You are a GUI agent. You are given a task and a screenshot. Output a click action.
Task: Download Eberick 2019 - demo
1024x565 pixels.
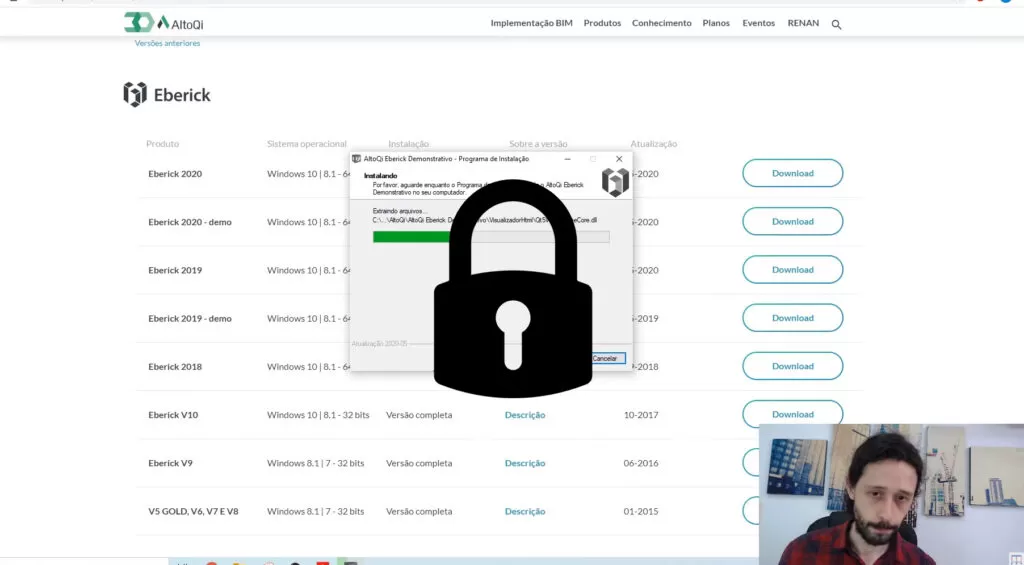pyautogui.click(x=792, y=318)
